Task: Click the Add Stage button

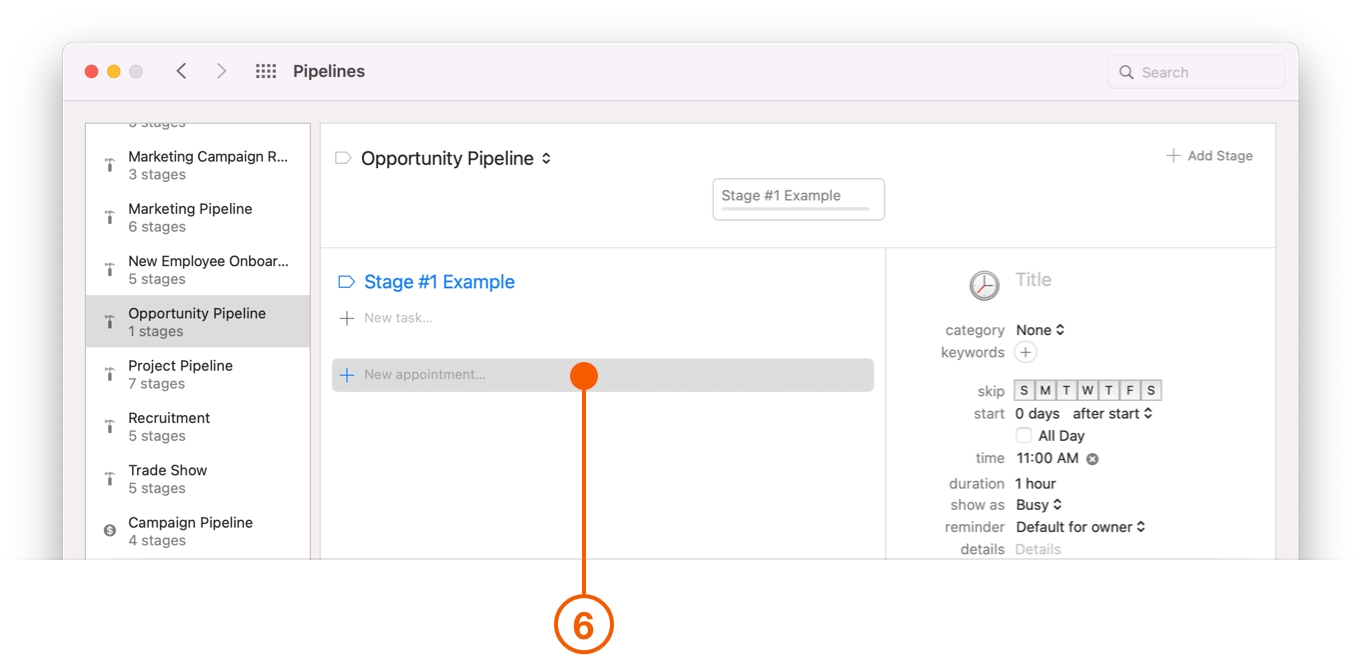Action: point(1209,155)
